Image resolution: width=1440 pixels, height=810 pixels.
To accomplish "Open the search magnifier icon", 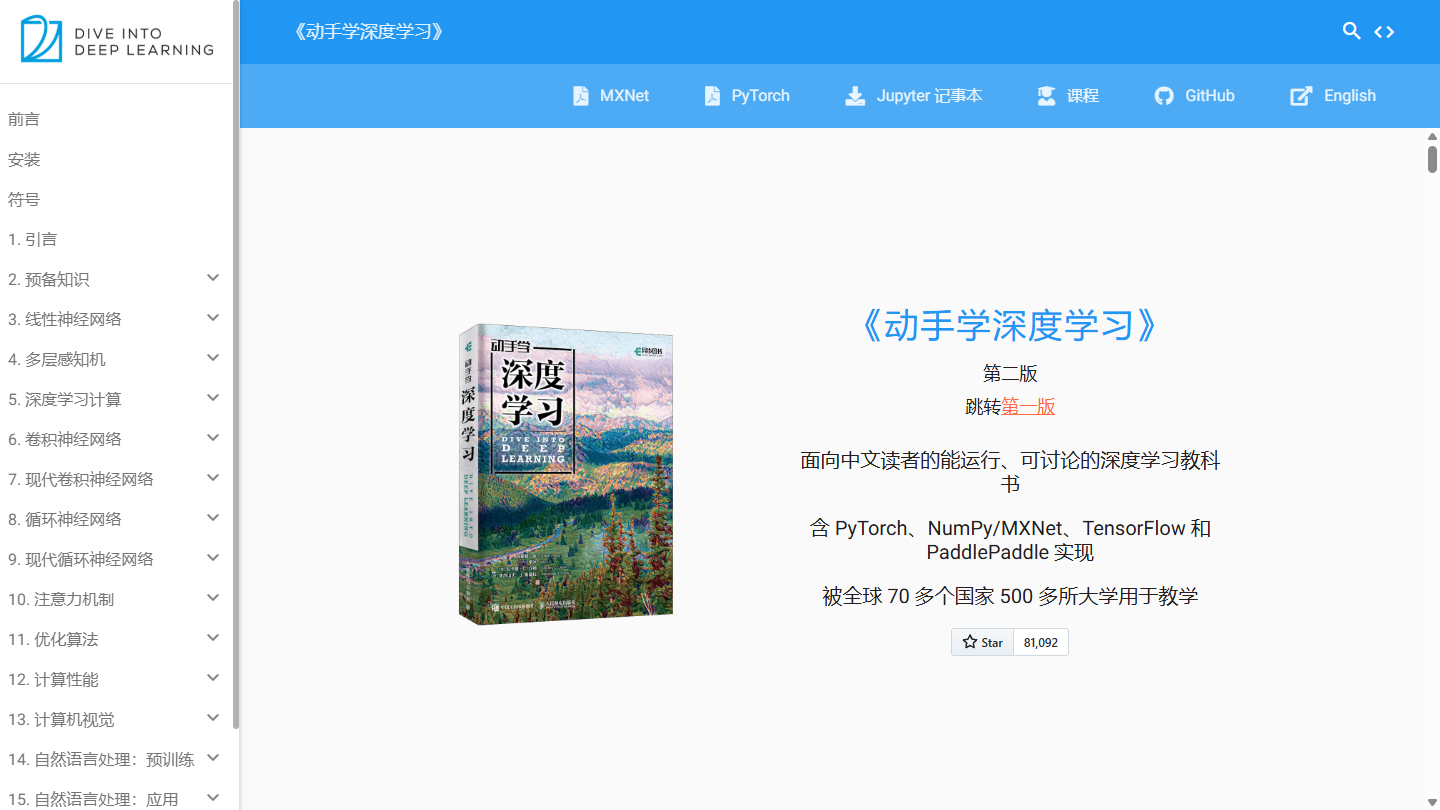I will (1352, 31).
